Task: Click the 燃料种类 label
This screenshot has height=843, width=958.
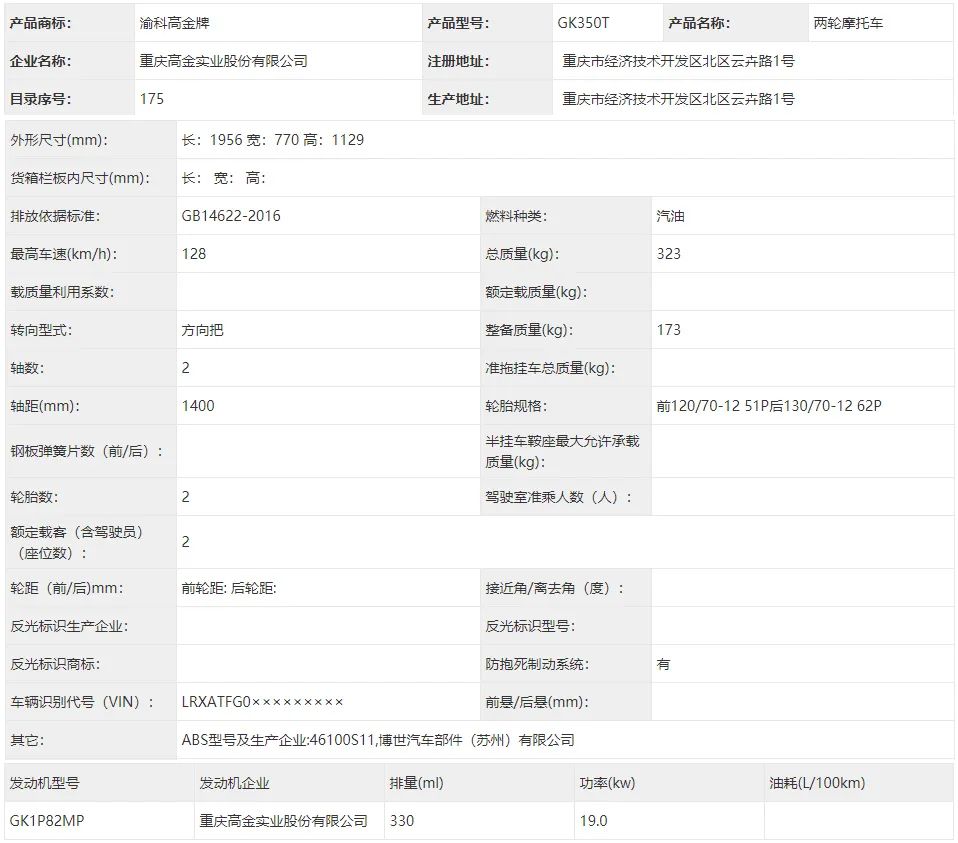Action: pyautogui.click(x=516, y=216)
